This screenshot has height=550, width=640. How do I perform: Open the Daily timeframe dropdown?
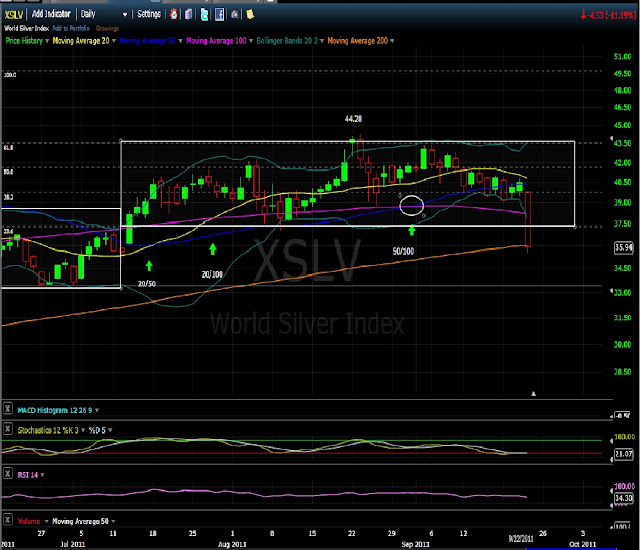pos(104,14)
